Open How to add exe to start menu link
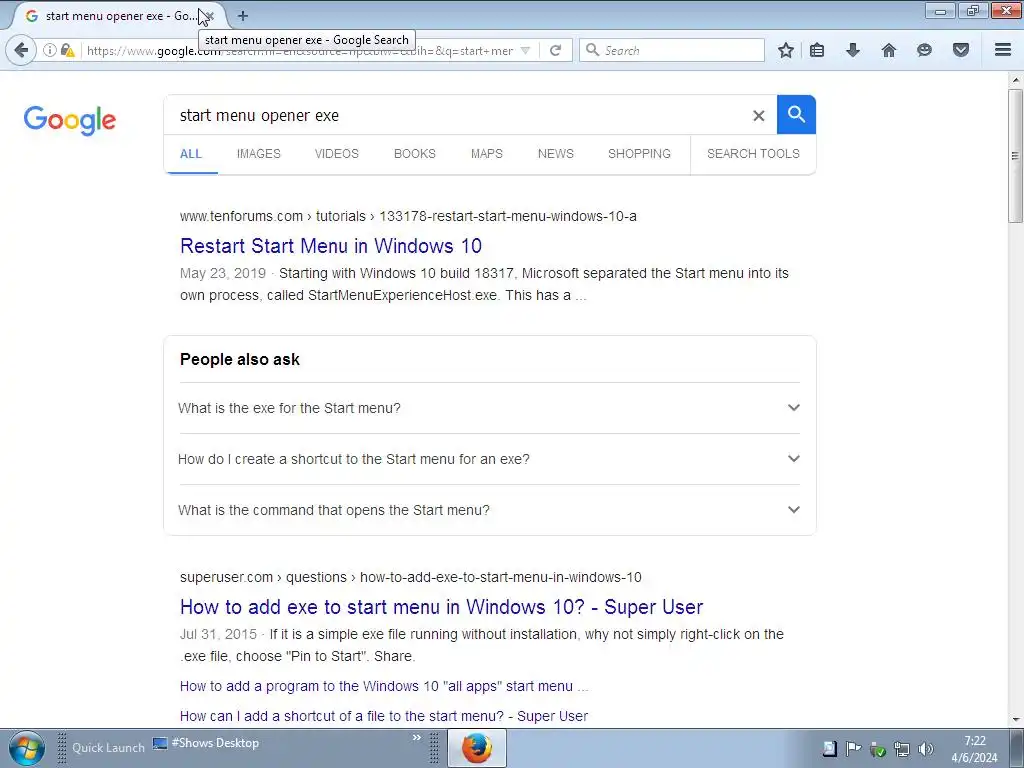 pyautogui.click(x=441, y=607)
